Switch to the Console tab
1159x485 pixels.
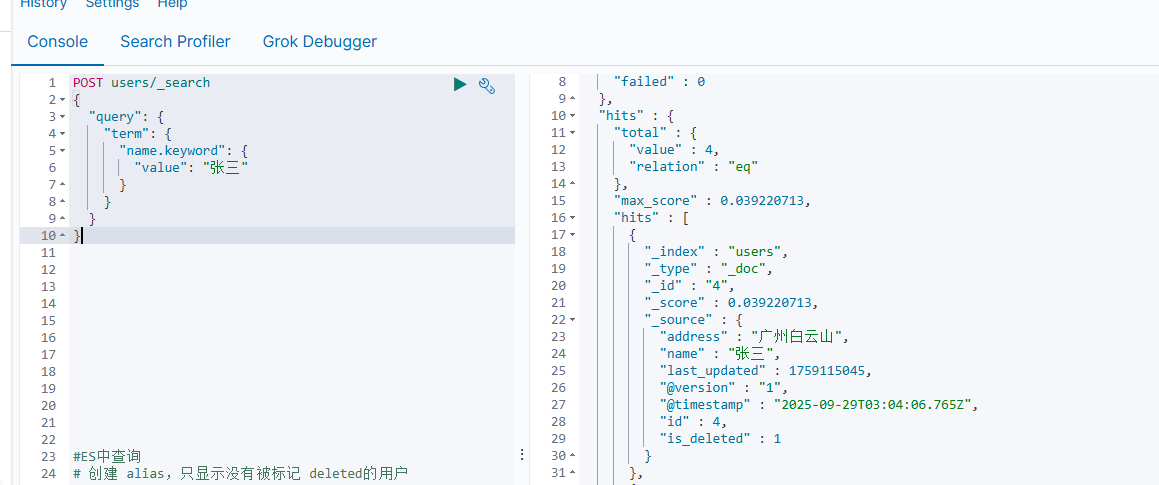click(x=58, y=41)
